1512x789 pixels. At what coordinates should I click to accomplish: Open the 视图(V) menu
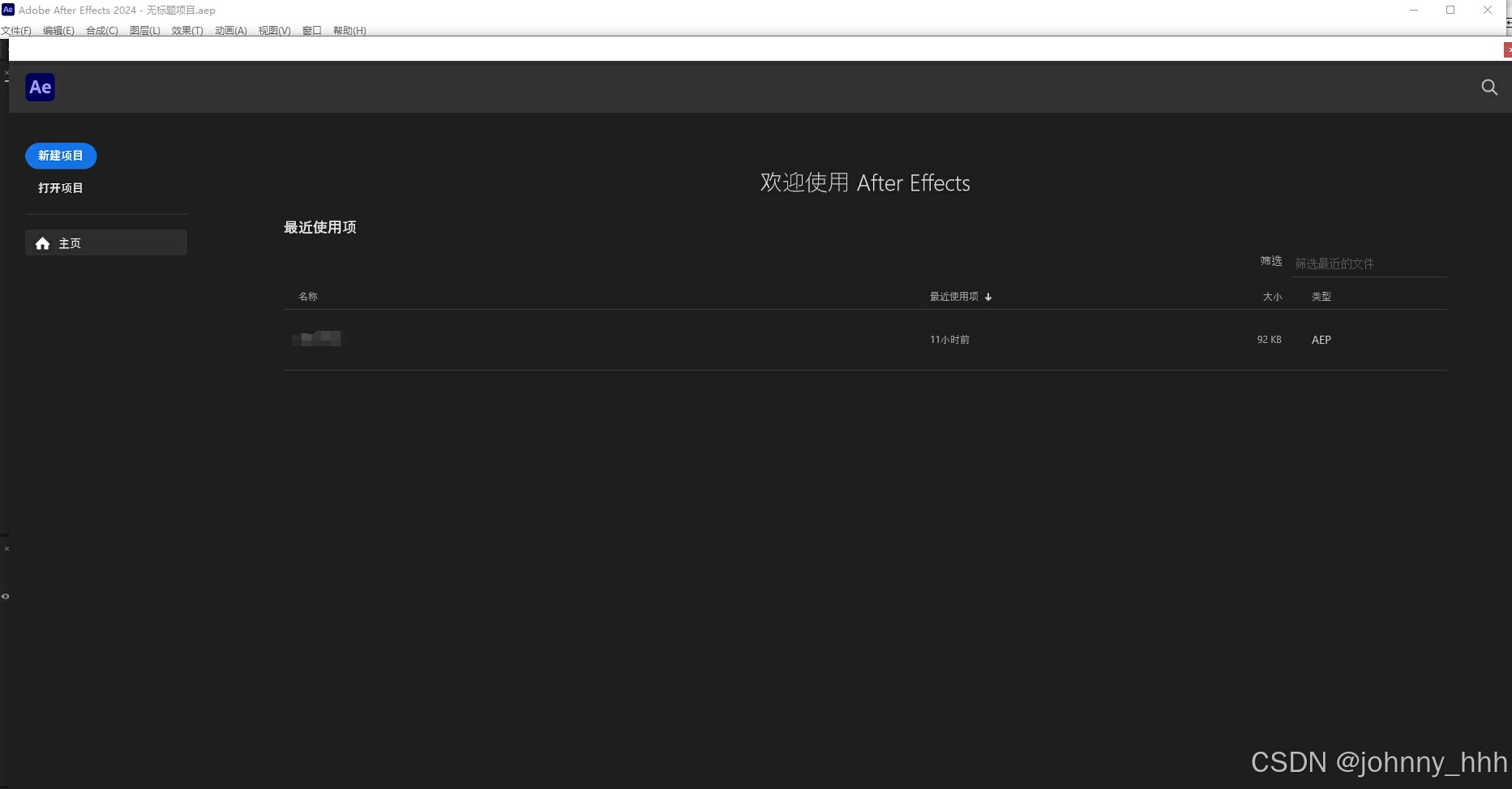click(275, 31)
